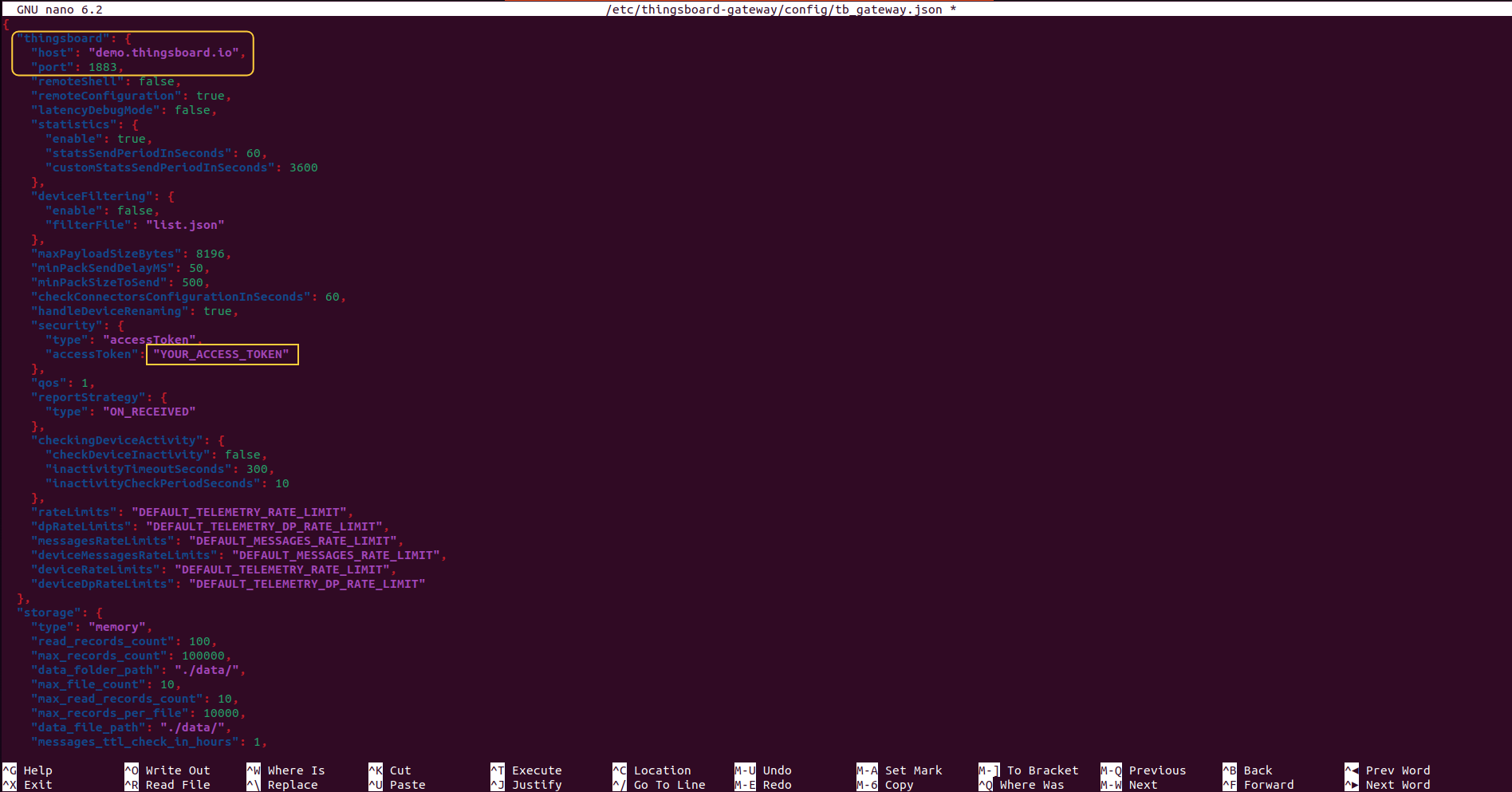Click the M-Q Previous shortcut
Screen dimensions: 1512x792
coord(1144,770)
